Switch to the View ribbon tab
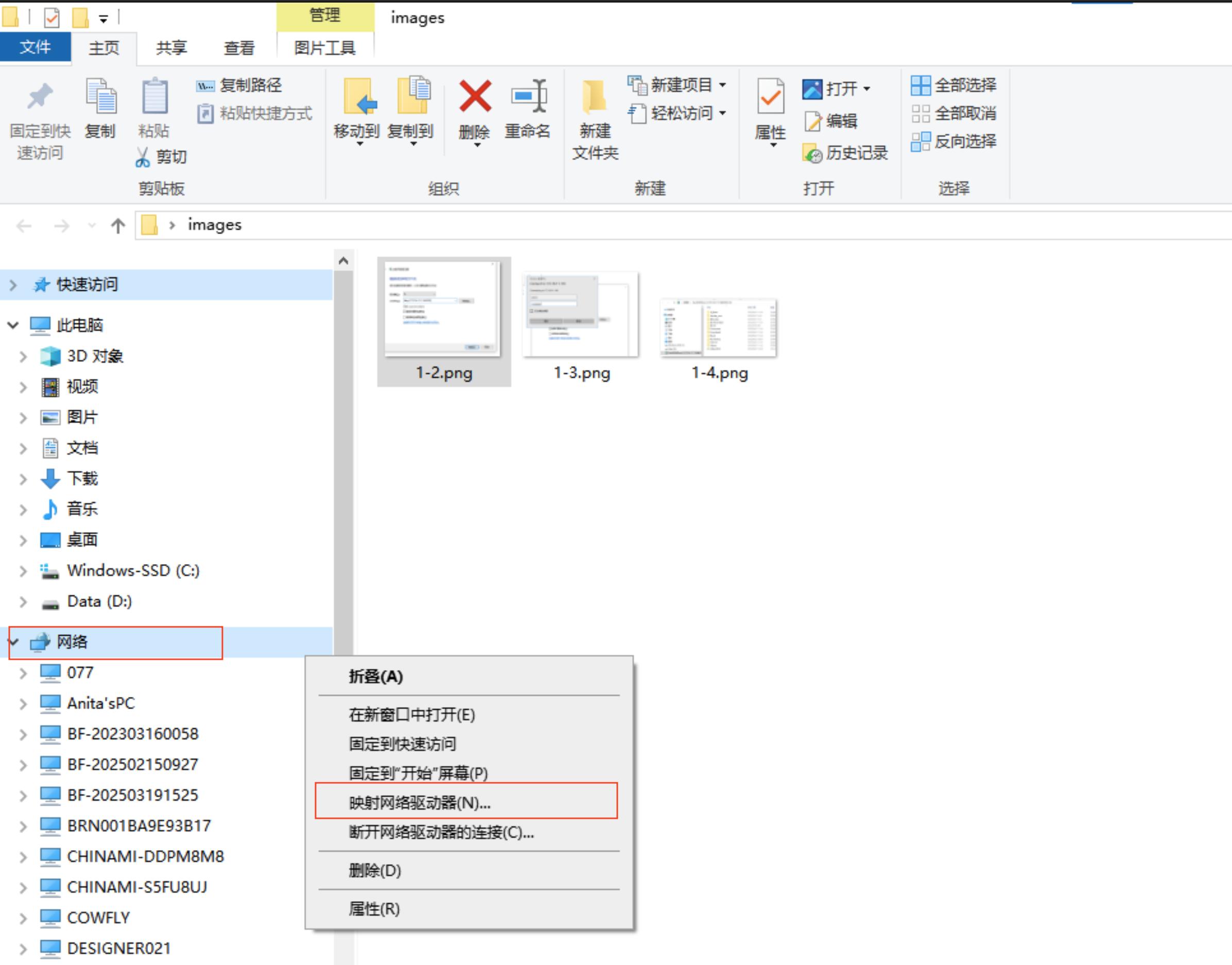The image size is (1232, 965). coord(239,48)
